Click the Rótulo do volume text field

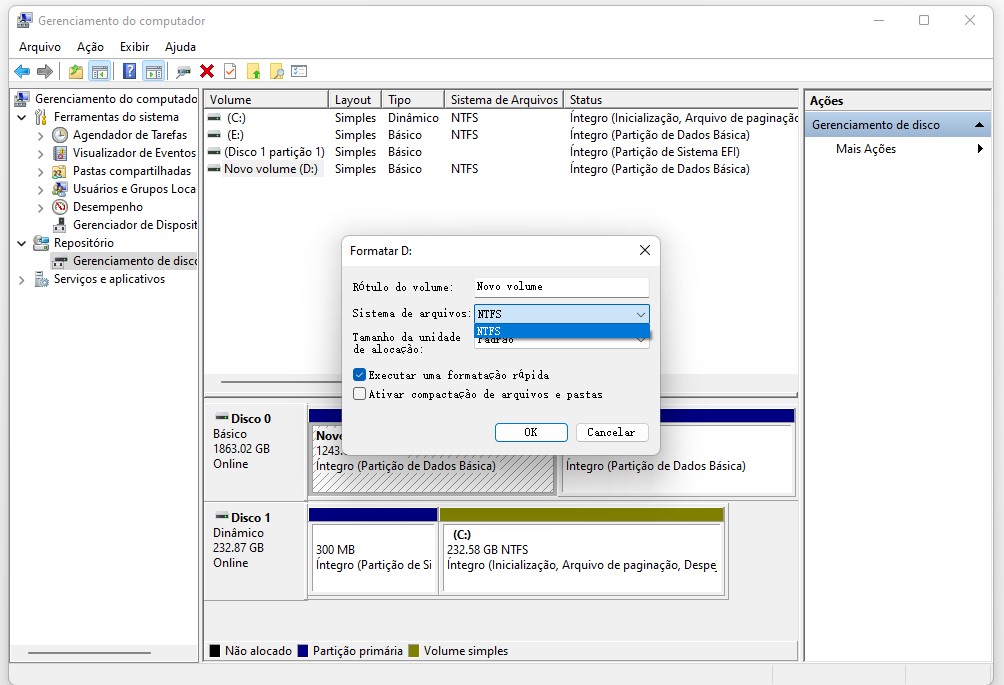coord(561,287)
